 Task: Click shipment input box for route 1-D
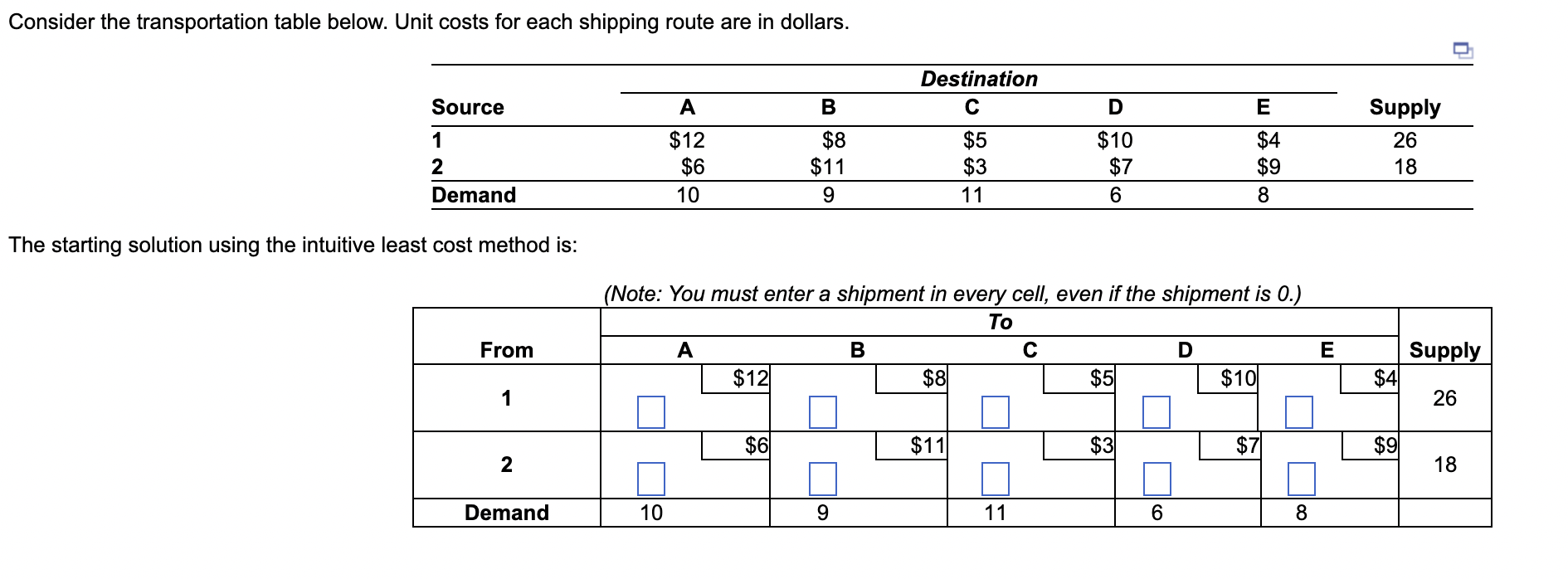[x=1156, y=411]
